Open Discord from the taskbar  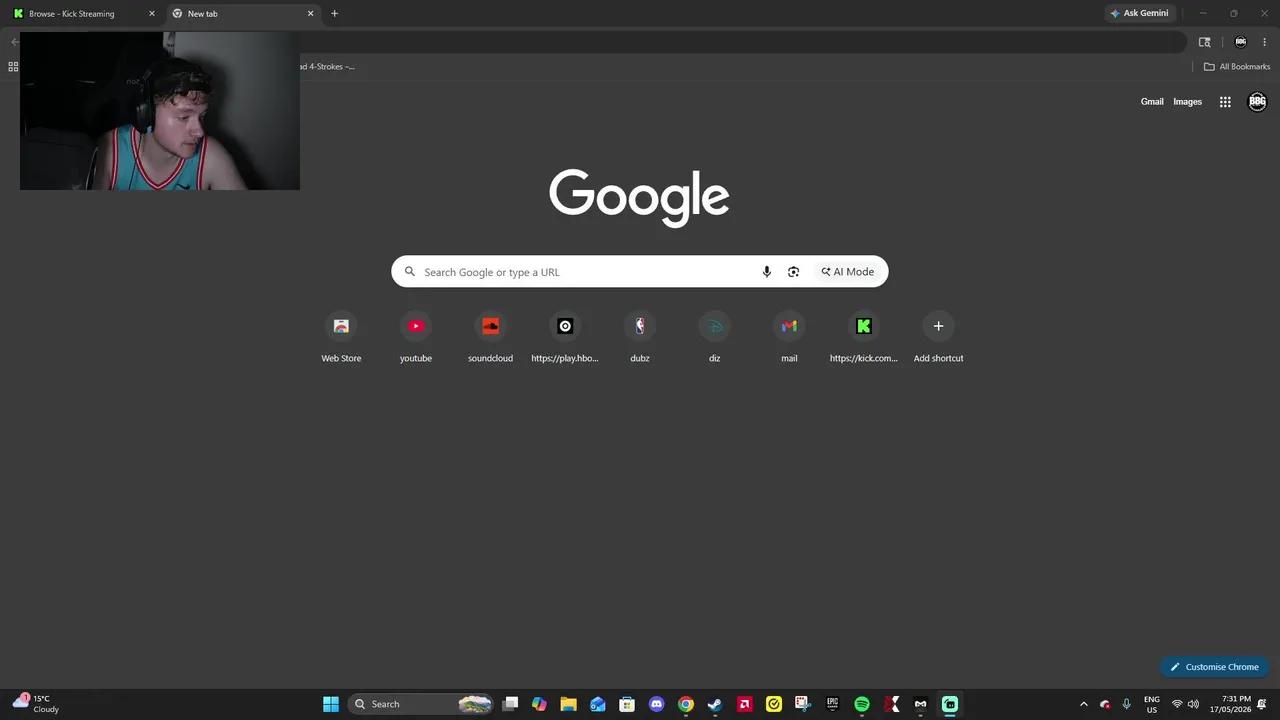pyautogui.click(x=656, y=704)
